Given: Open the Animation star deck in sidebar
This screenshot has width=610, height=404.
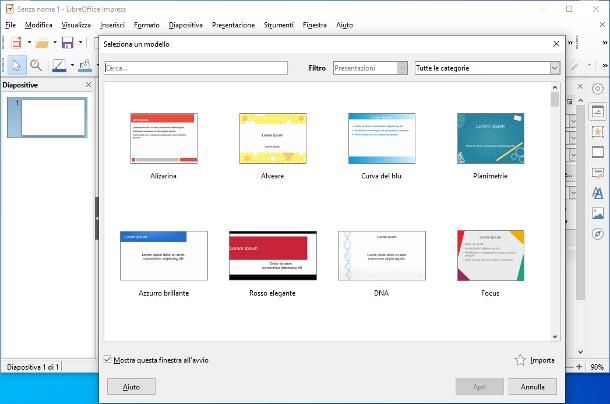Looking at the screenshot, I should click(598, 132).
